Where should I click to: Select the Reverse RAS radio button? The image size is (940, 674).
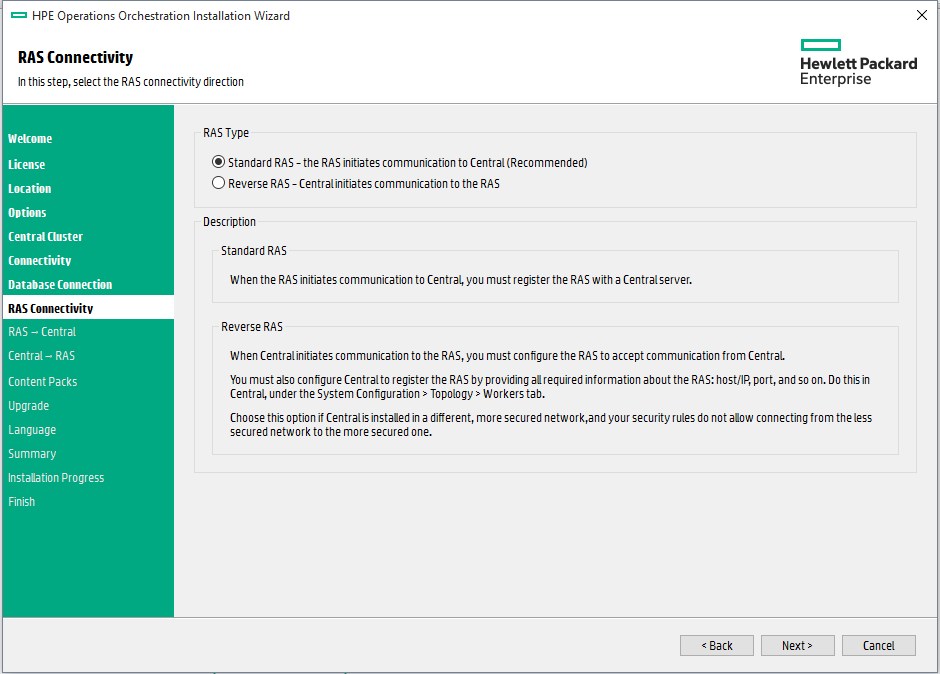[x=219, y=184]
